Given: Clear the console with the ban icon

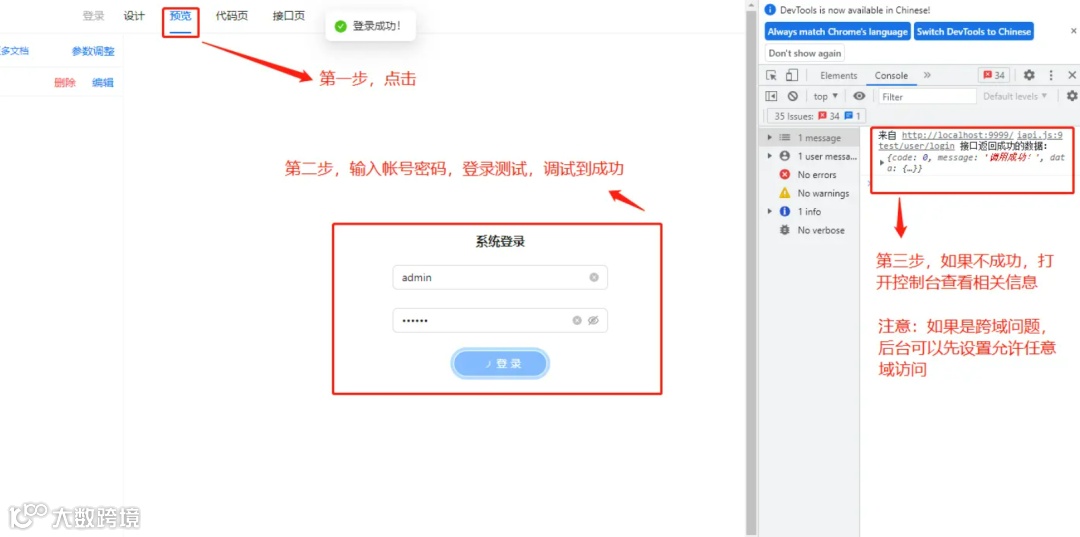Looking at the screenshot, I should [x=793, y=96].
